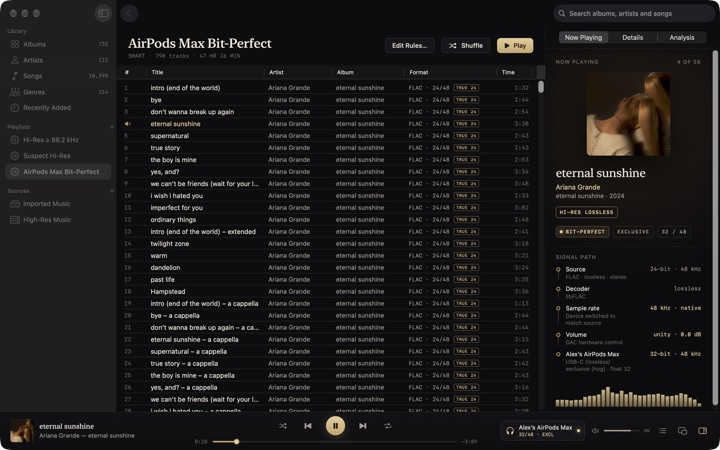720x450 pixels.
Task: Seek using the track progress slider
Action: [x=334, y=442]
